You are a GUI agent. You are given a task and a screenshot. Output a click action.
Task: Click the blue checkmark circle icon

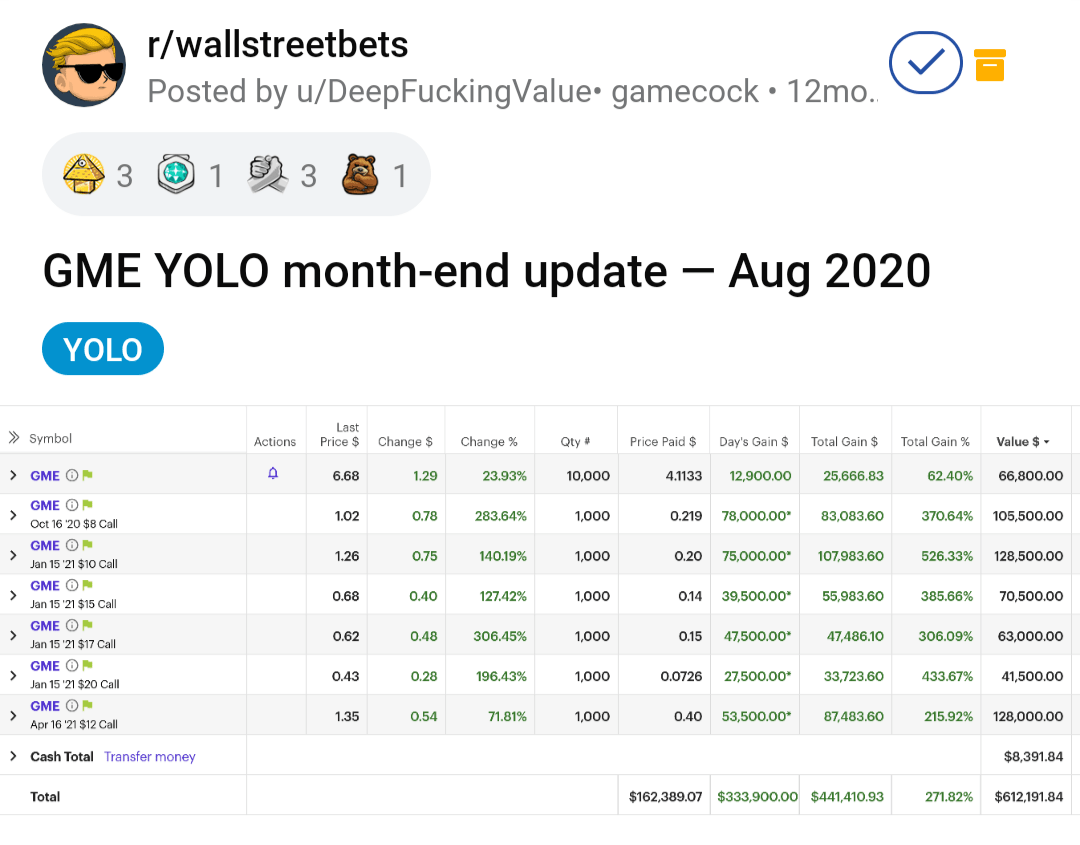925,63
